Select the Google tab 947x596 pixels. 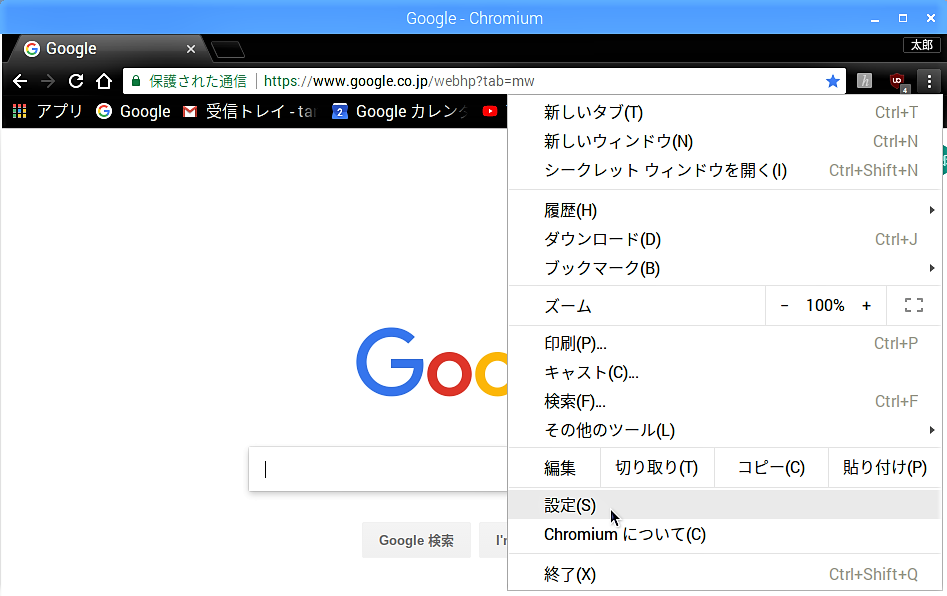109,48
